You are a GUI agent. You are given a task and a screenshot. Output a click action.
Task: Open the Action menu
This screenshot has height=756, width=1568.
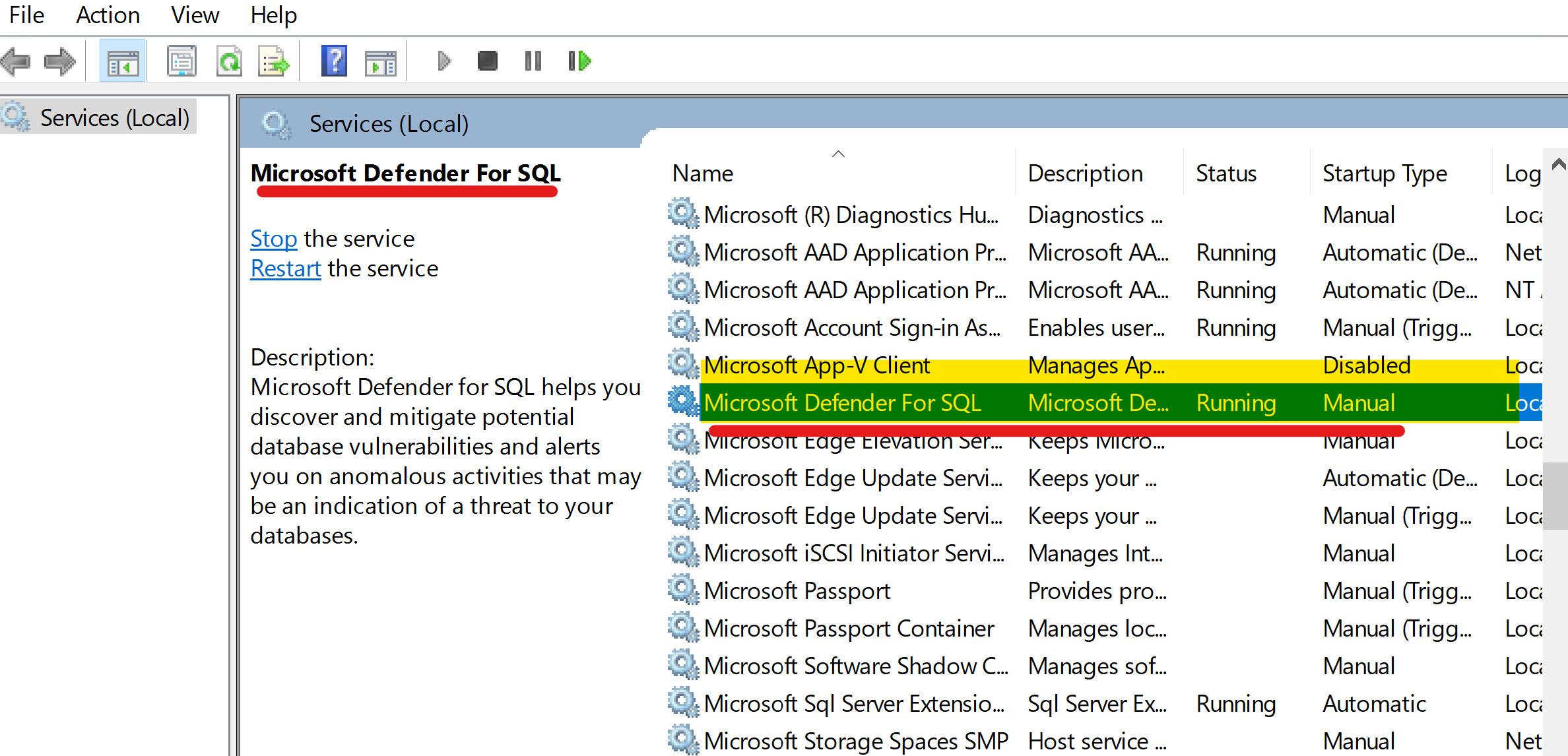point(108,15)
